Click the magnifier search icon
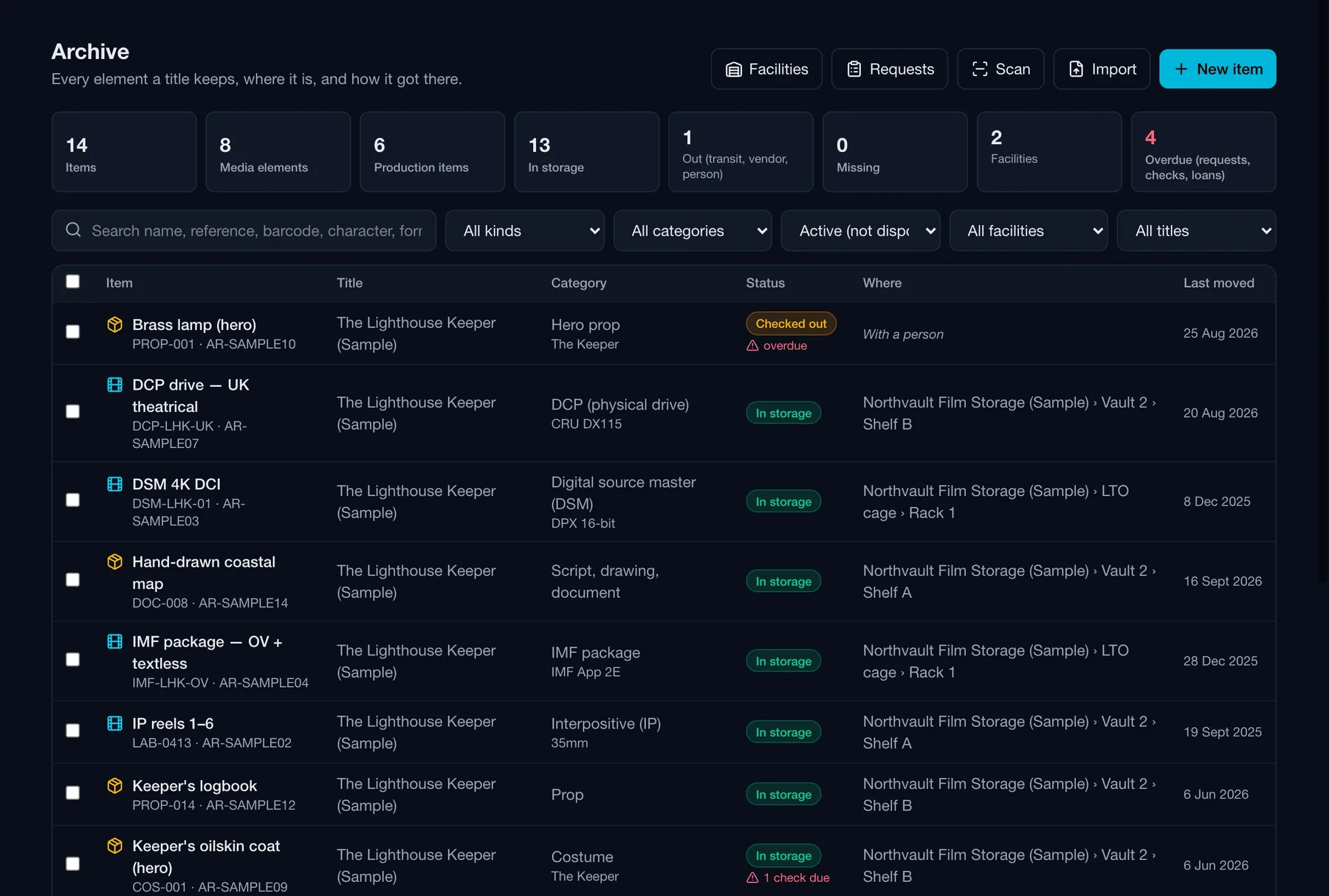Viewport: 1329px width, 896px height. click(x=73, y=230)
